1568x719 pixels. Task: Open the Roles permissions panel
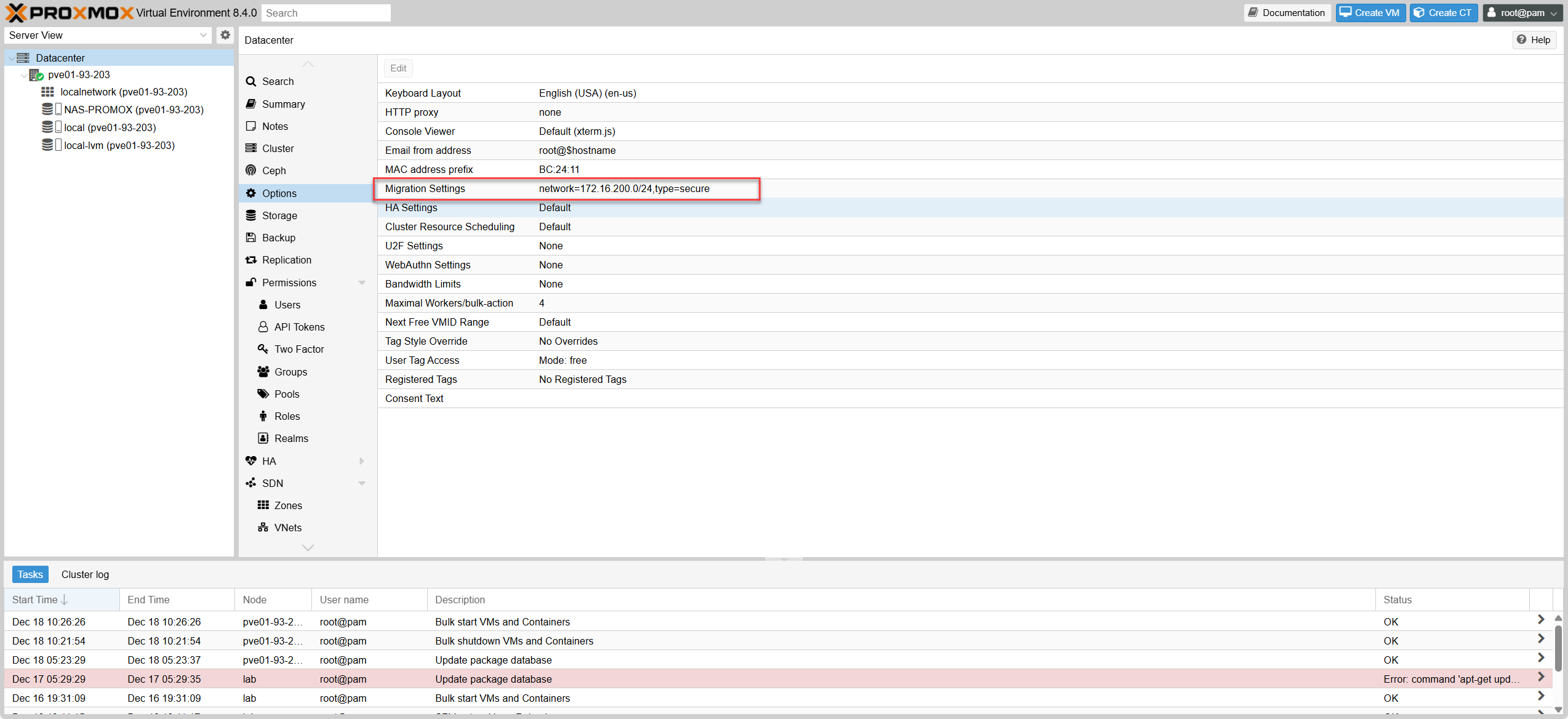point(287,416)
